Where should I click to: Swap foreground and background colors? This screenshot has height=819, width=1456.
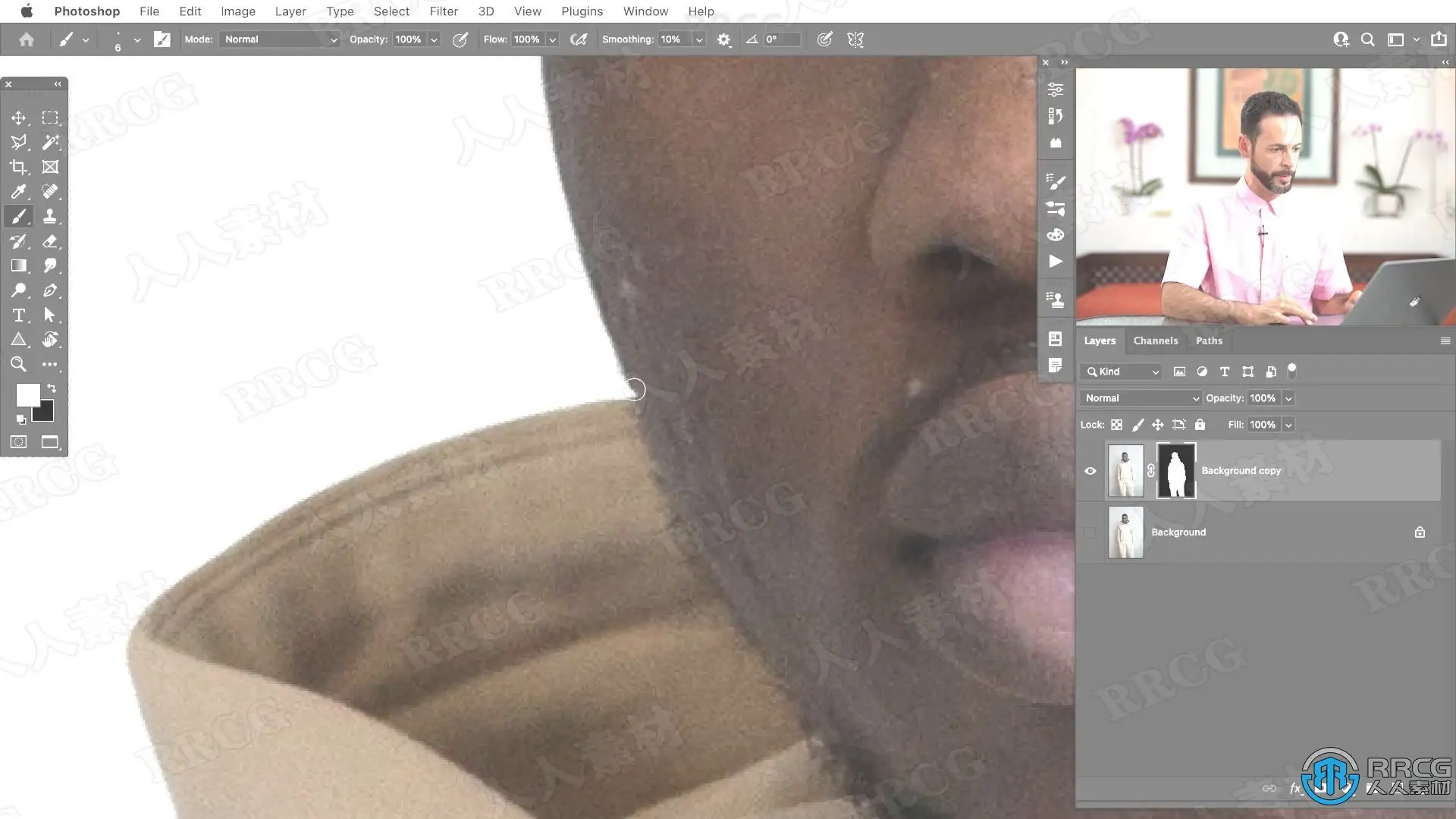click(x=52, y=388)
